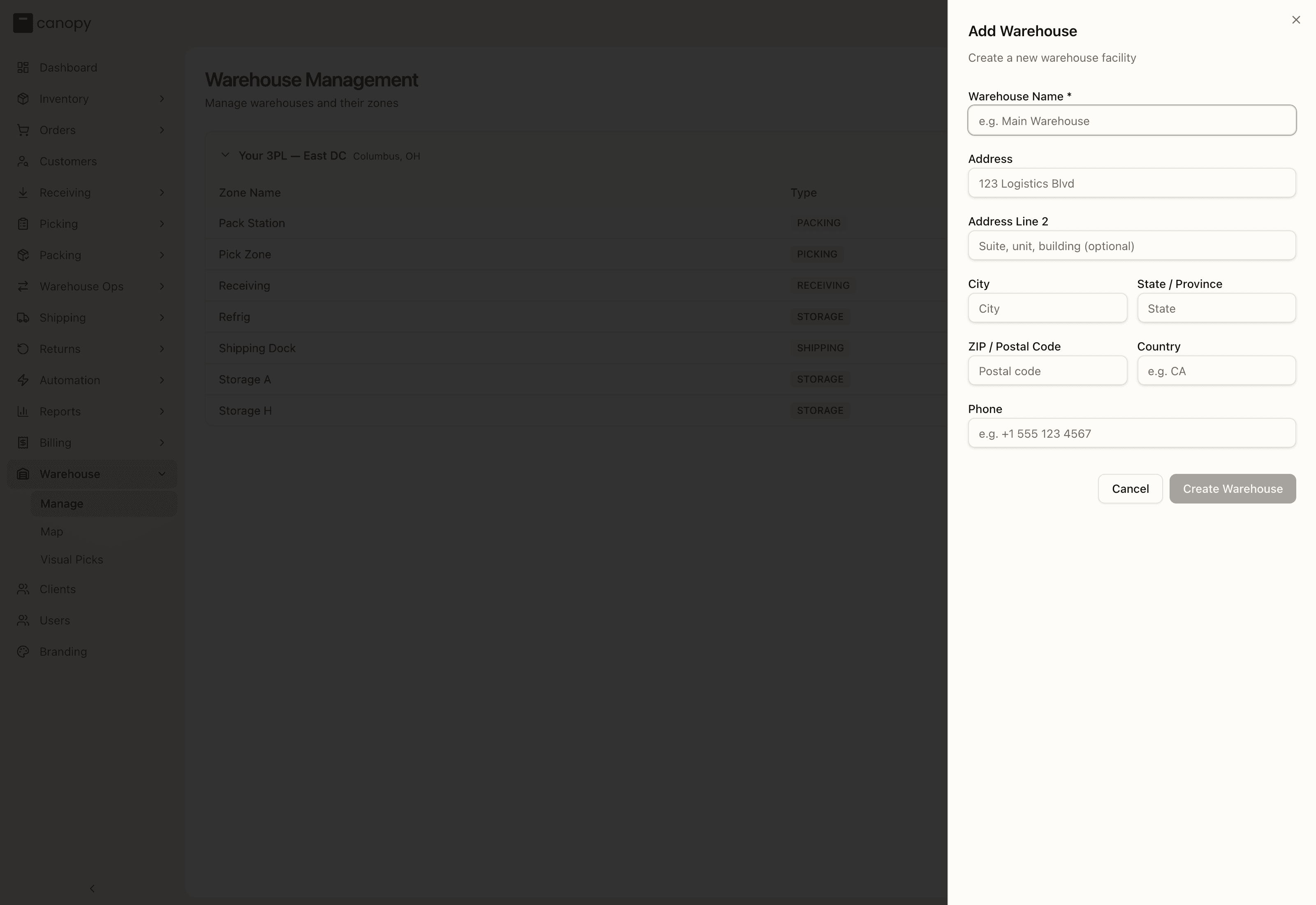Screen dimensions: 1316x905
Task: Click the Picking clipboard icon
Action: click(x=23, y=223)
